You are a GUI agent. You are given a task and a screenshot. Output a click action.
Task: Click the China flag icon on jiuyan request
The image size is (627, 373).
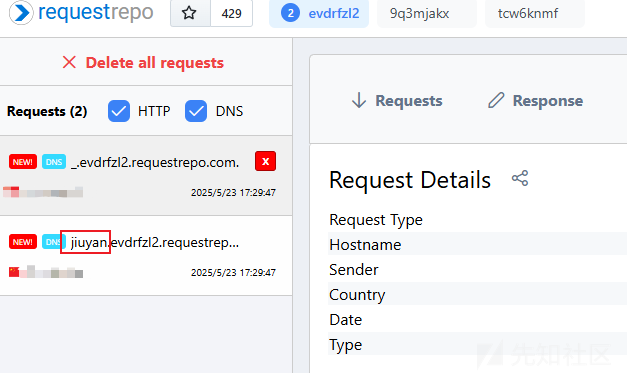coord(14,272)
